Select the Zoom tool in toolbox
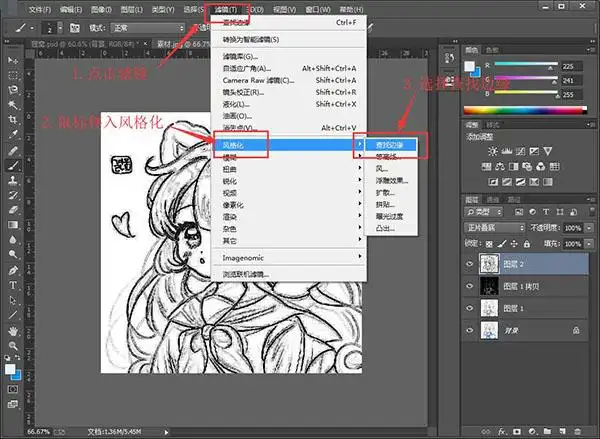The height and width of the screenshot is (439, 600). tap(13, 346)
